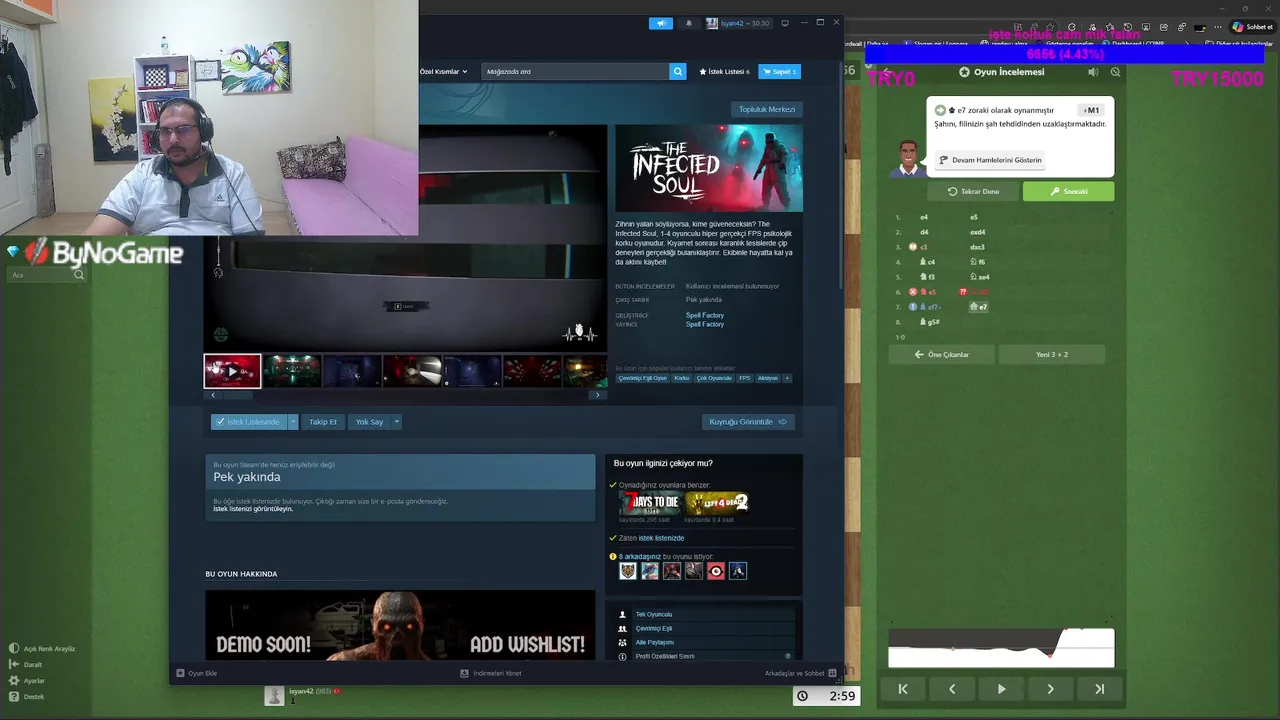Play moves automatically
Viewport: 1280px width, 720px height.
click(x=1001, y=689)
